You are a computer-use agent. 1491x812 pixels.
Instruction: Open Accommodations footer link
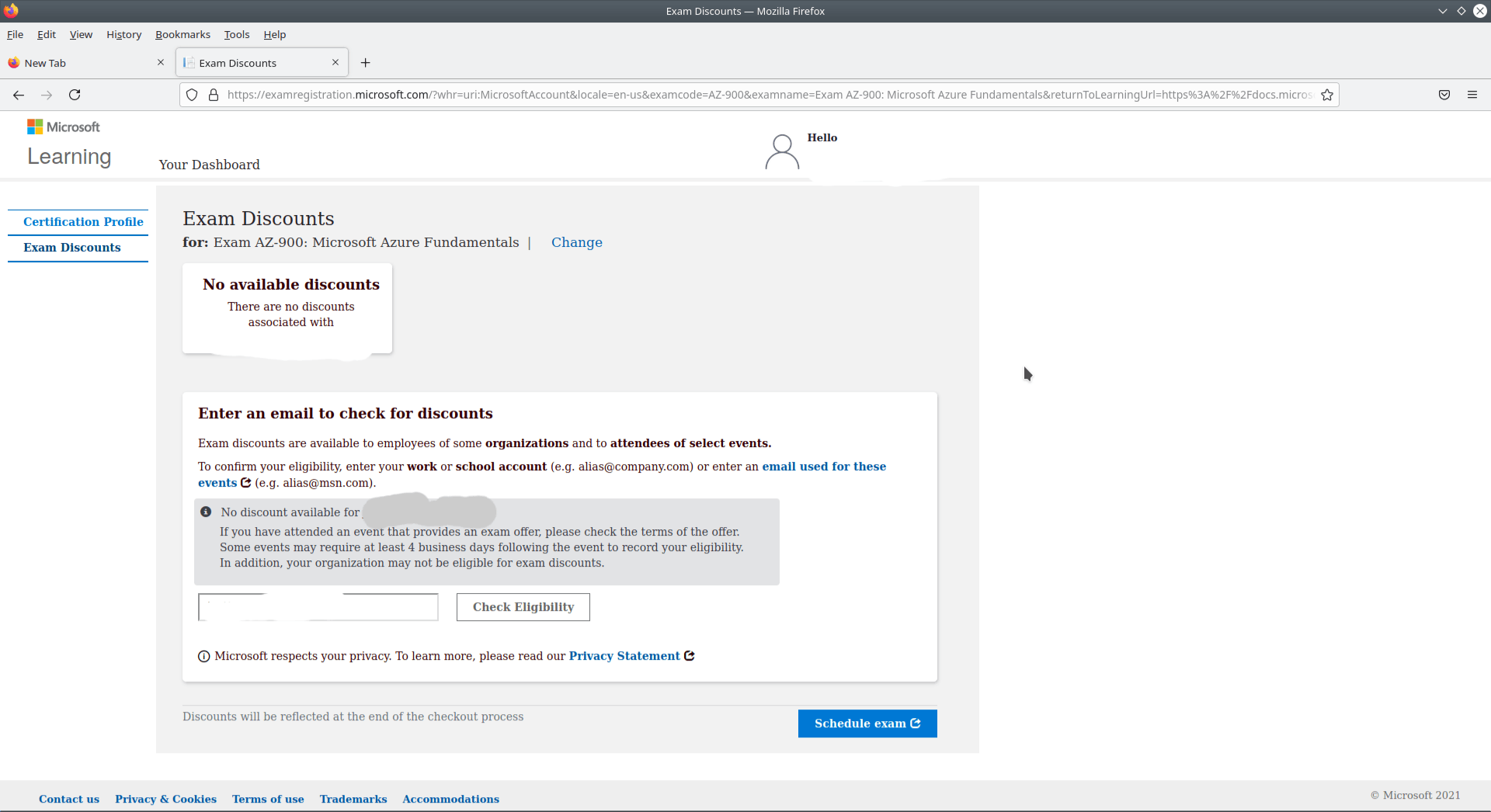(x=450, y=799)
